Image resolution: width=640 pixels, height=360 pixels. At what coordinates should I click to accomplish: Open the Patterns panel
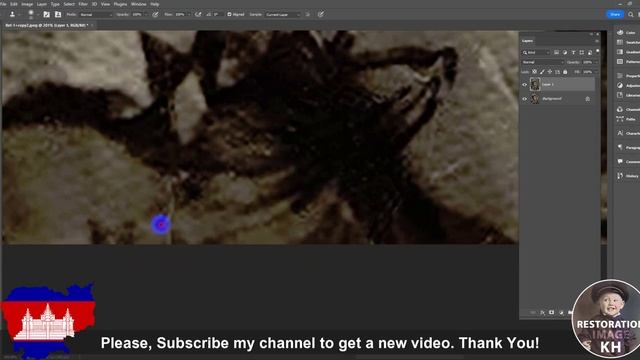(x=628, y=62)
